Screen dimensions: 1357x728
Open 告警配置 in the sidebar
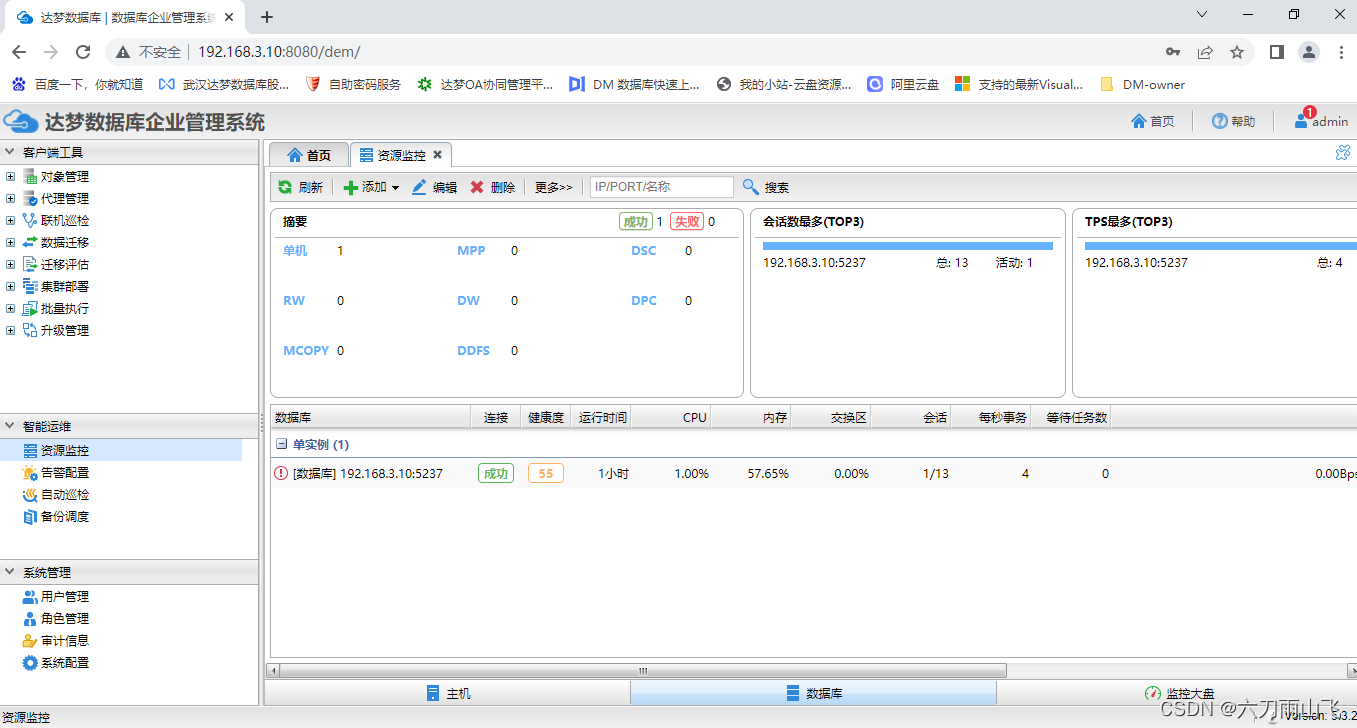(x=64, y=472)
